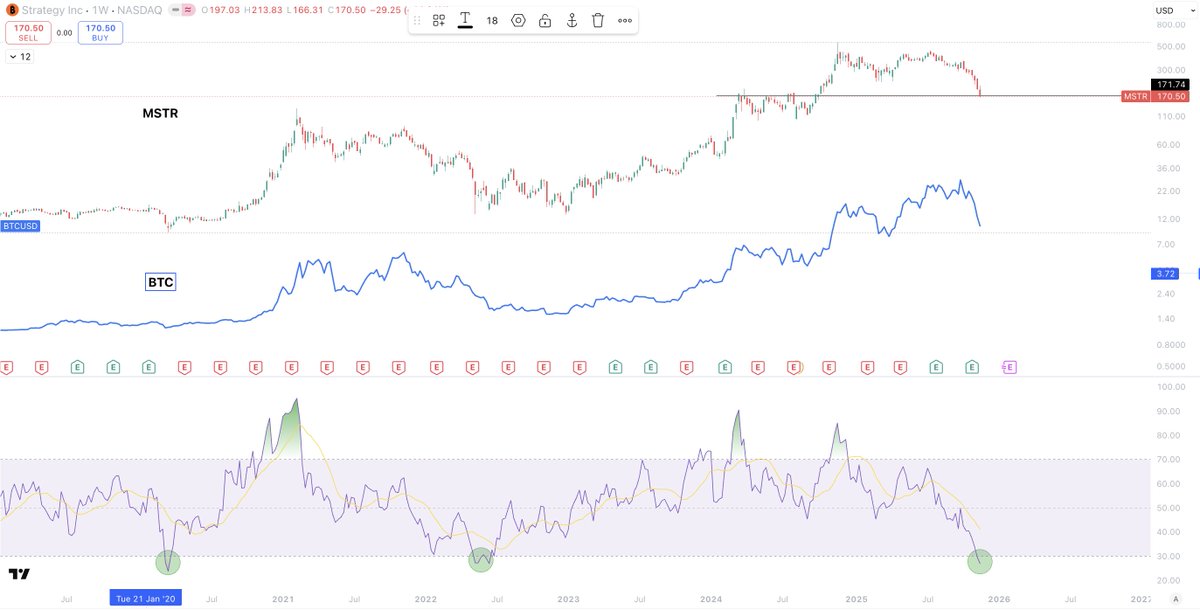Select the text color tool on the toolbar
1200x610 pixels.
pos(465,20)
